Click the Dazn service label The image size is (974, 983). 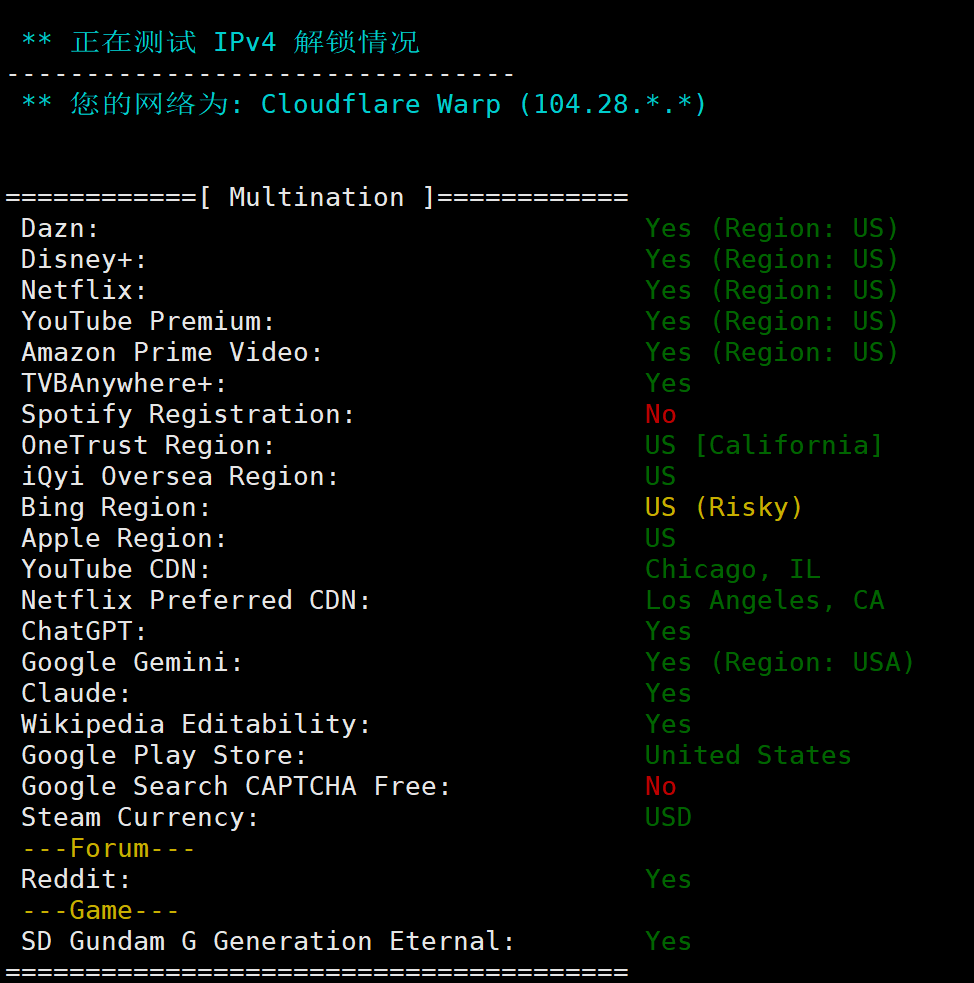tap(60, 229)
